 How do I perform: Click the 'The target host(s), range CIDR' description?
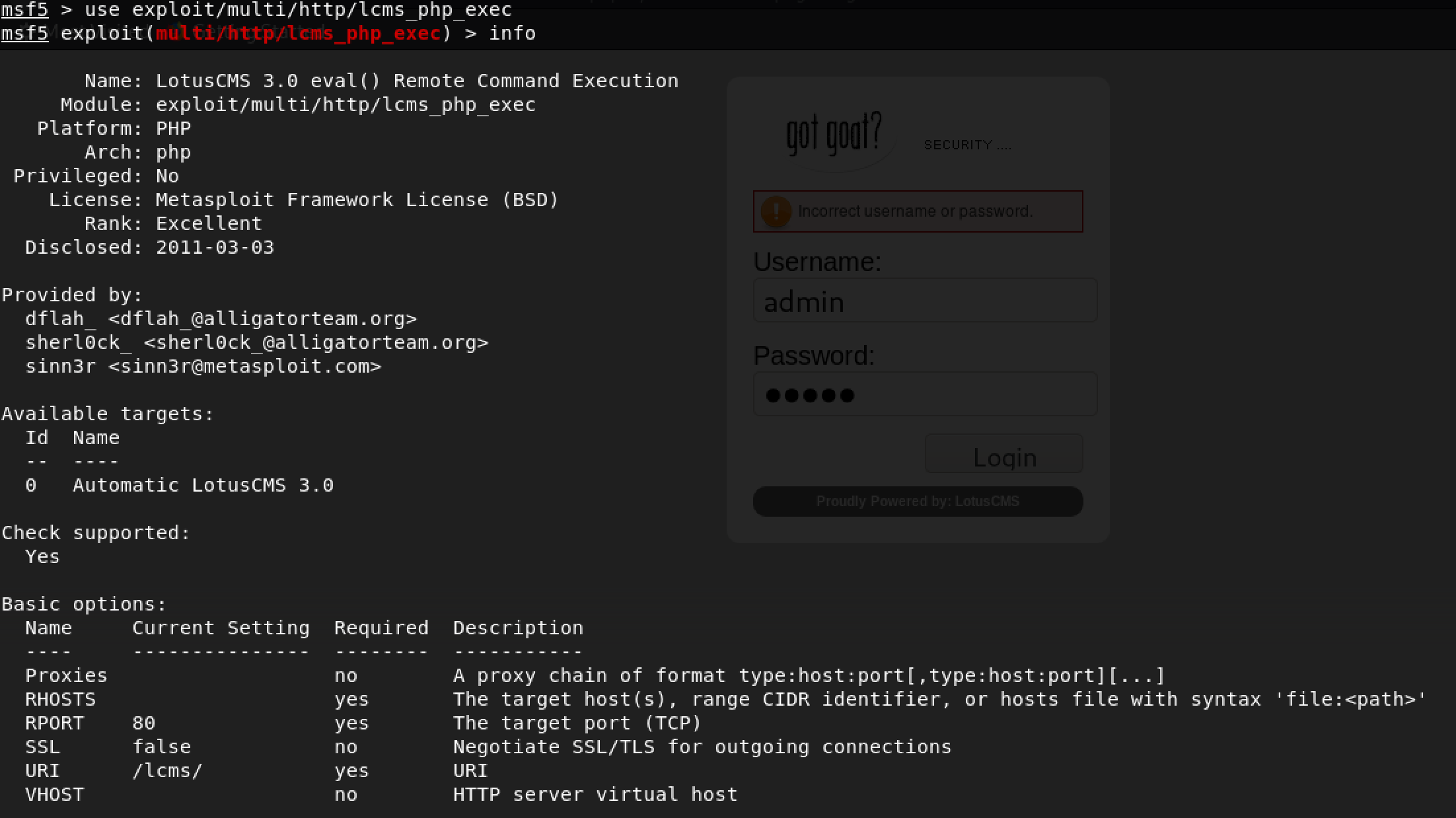[x=940, y=699]
